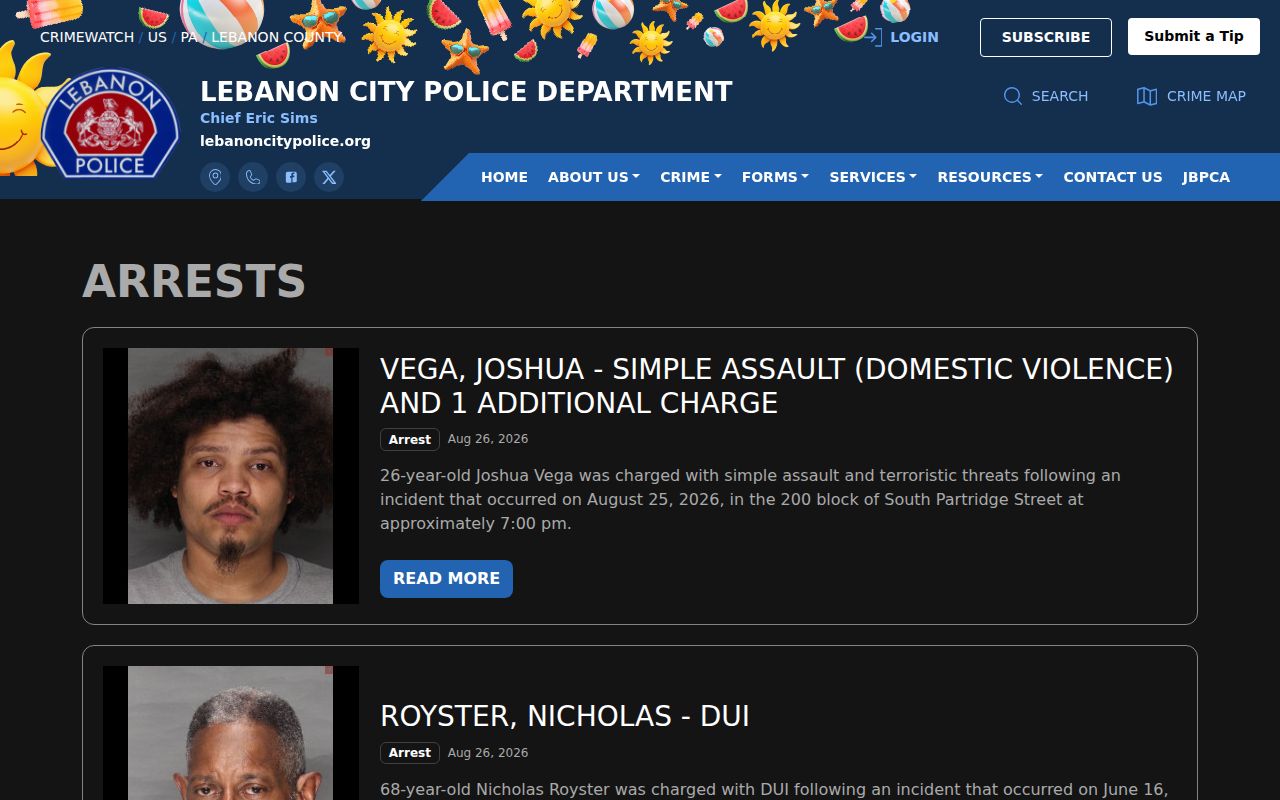Click the Lebanon County breadcrumb link

277,37
